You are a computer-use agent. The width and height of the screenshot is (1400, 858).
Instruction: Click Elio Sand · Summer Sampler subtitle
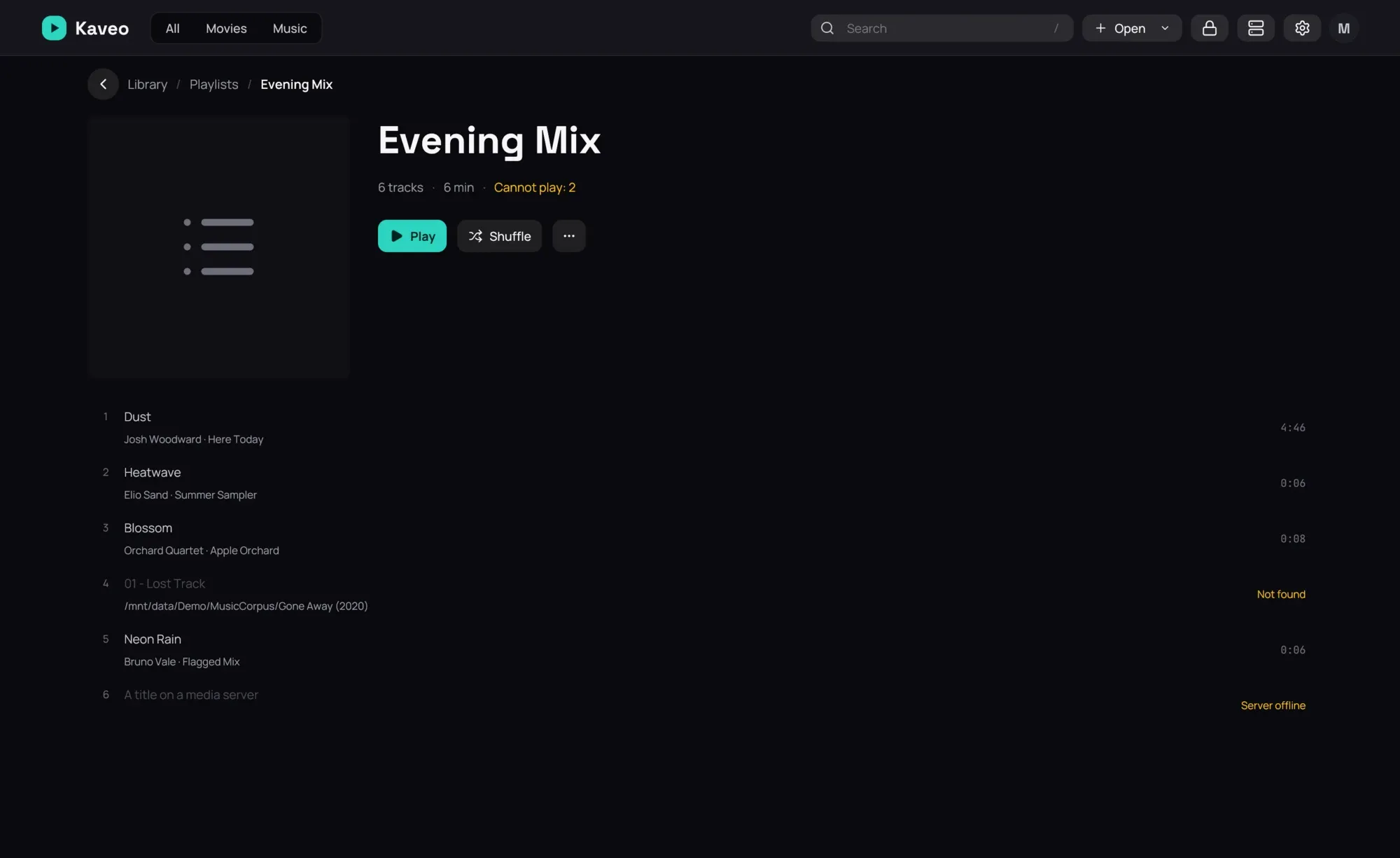[x=190, y=494]
